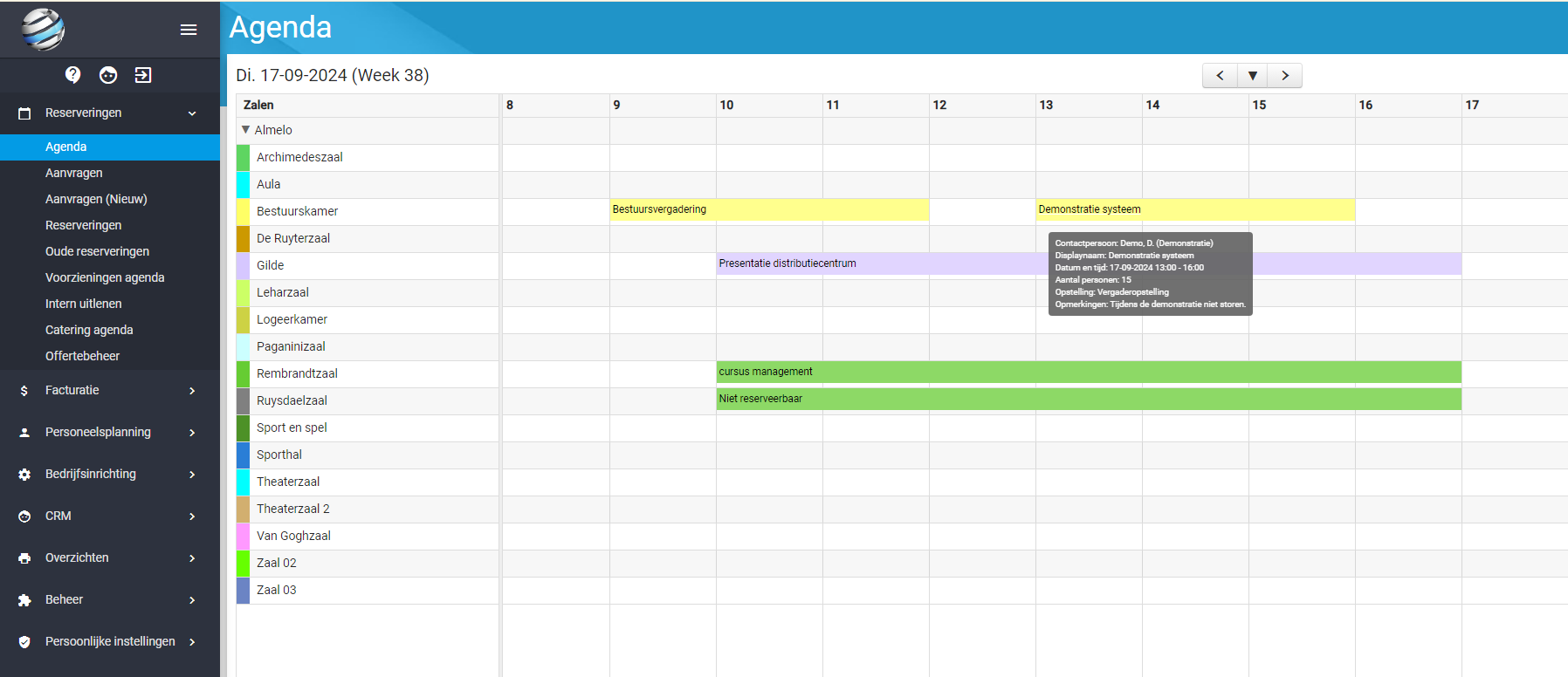Open the Demonstratie systeem reservation
Screen dimensions: 1568x677
pyautogui.click(x=1195, y=209)
